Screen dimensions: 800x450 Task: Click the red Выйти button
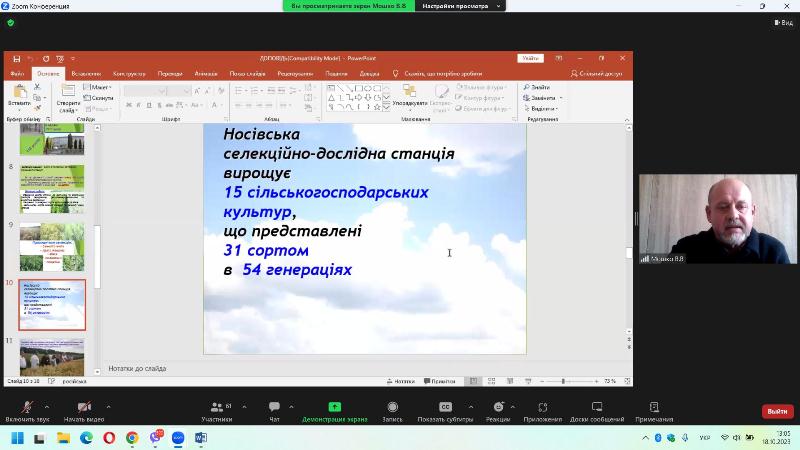tap(777, 411)
